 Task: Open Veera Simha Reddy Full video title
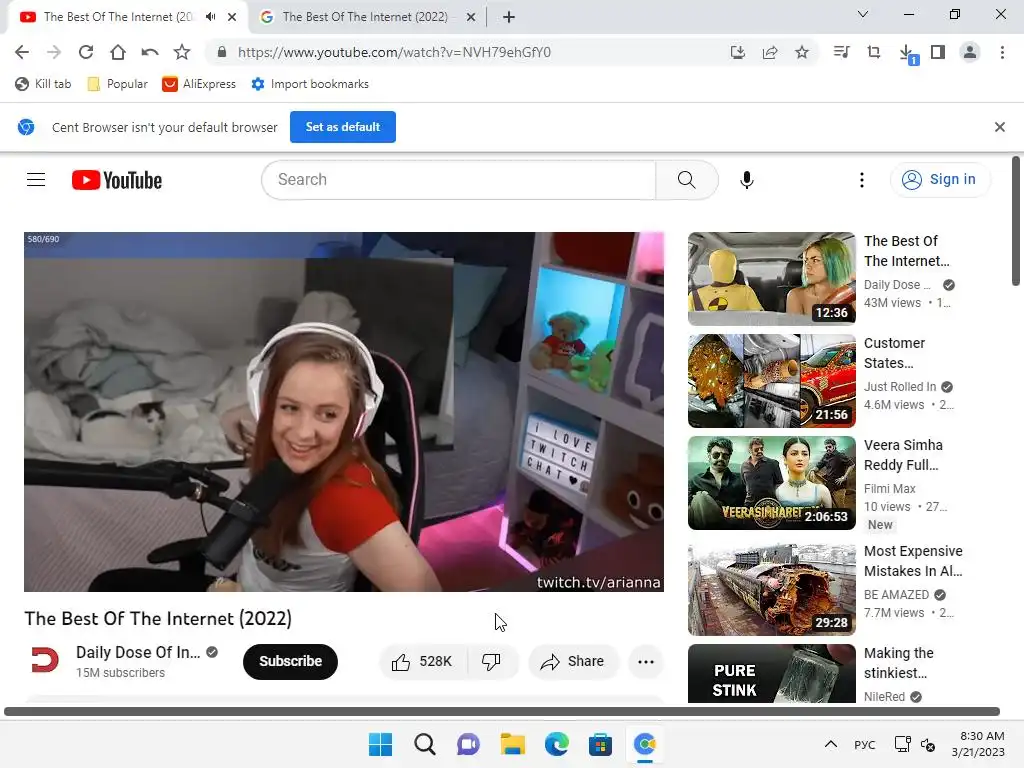pos(903,455)
